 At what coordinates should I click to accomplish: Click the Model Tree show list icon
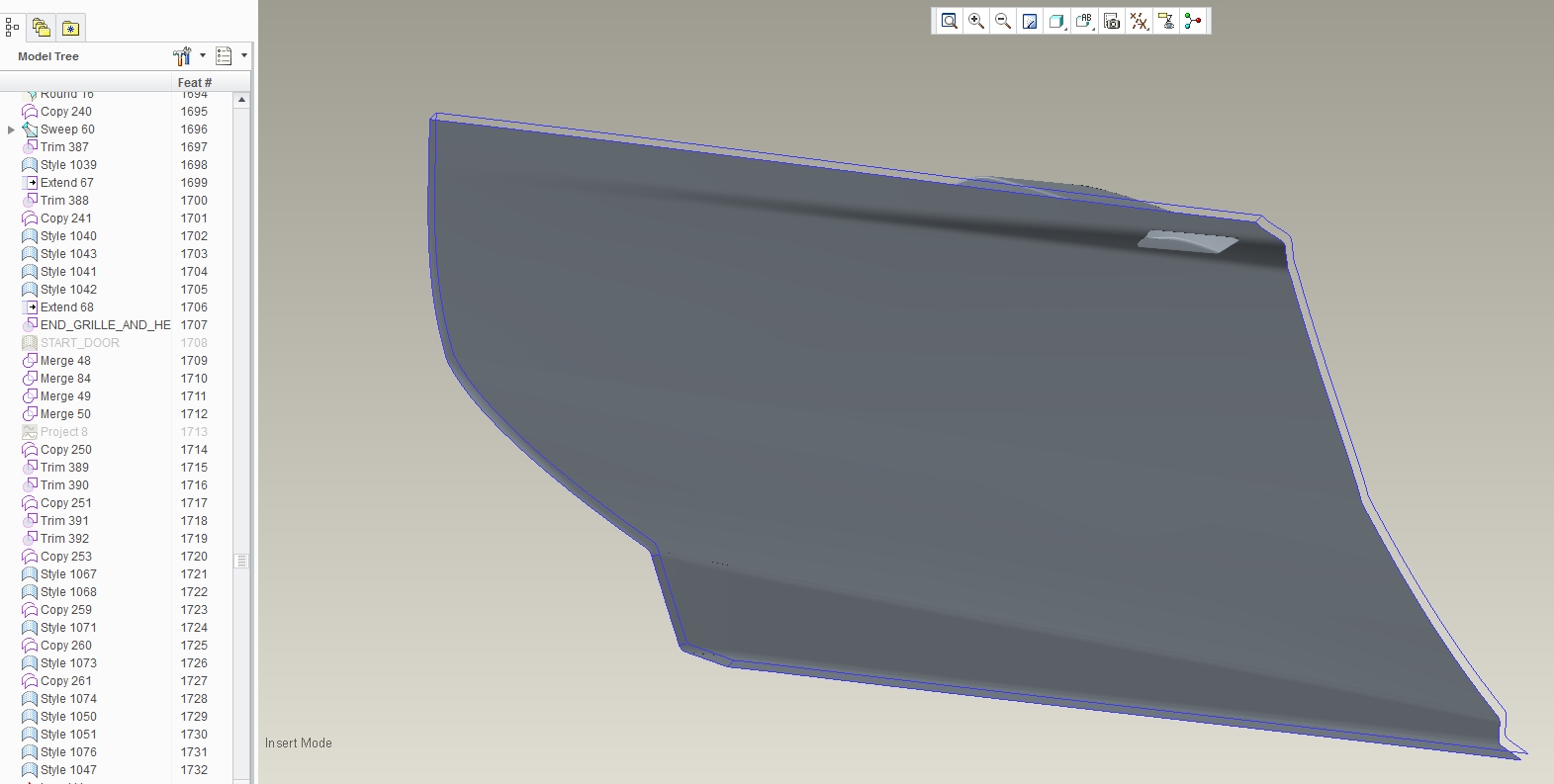[224, 56]
